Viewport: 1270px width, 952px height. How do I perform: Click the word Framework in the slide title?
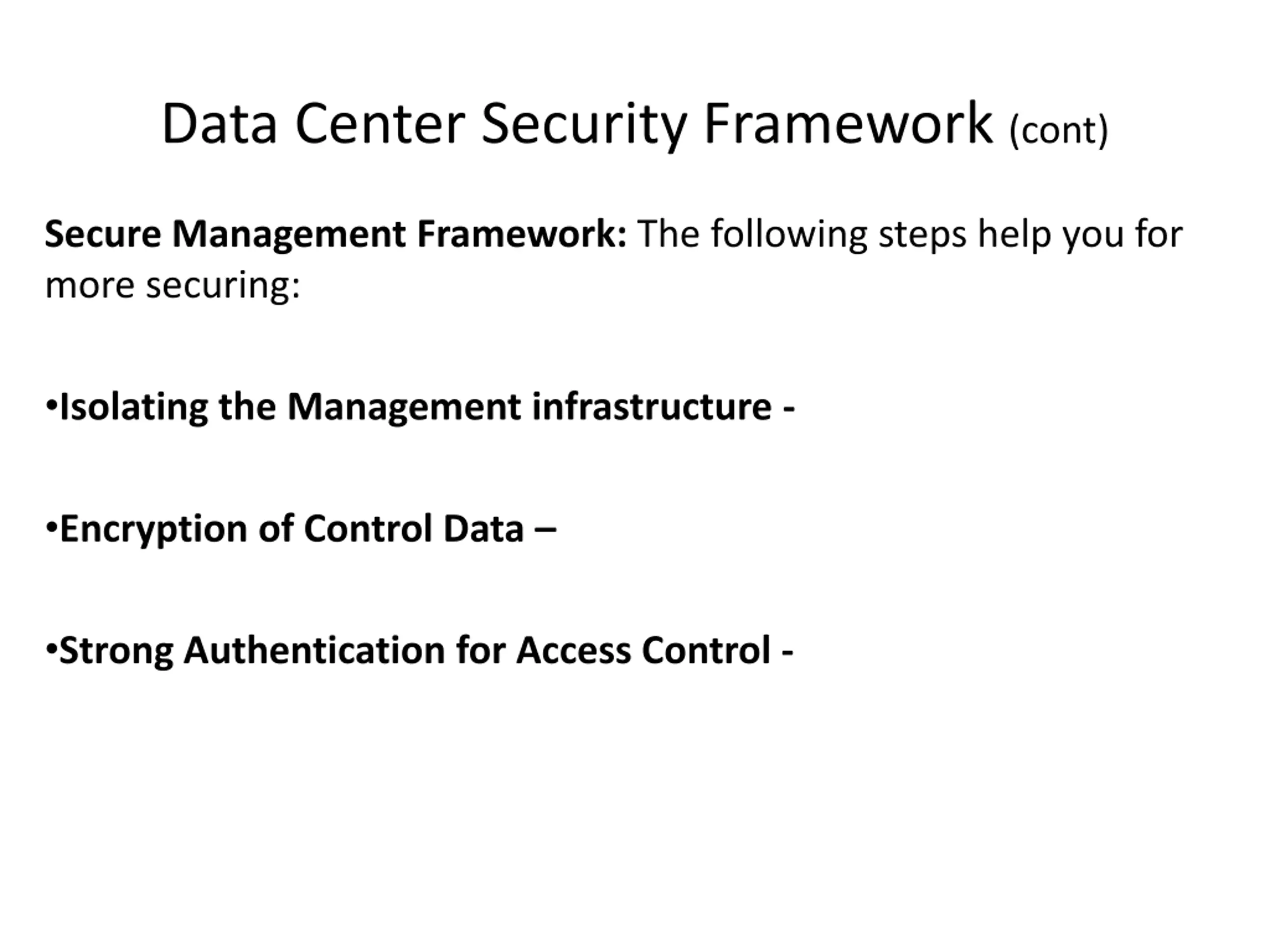849,124
